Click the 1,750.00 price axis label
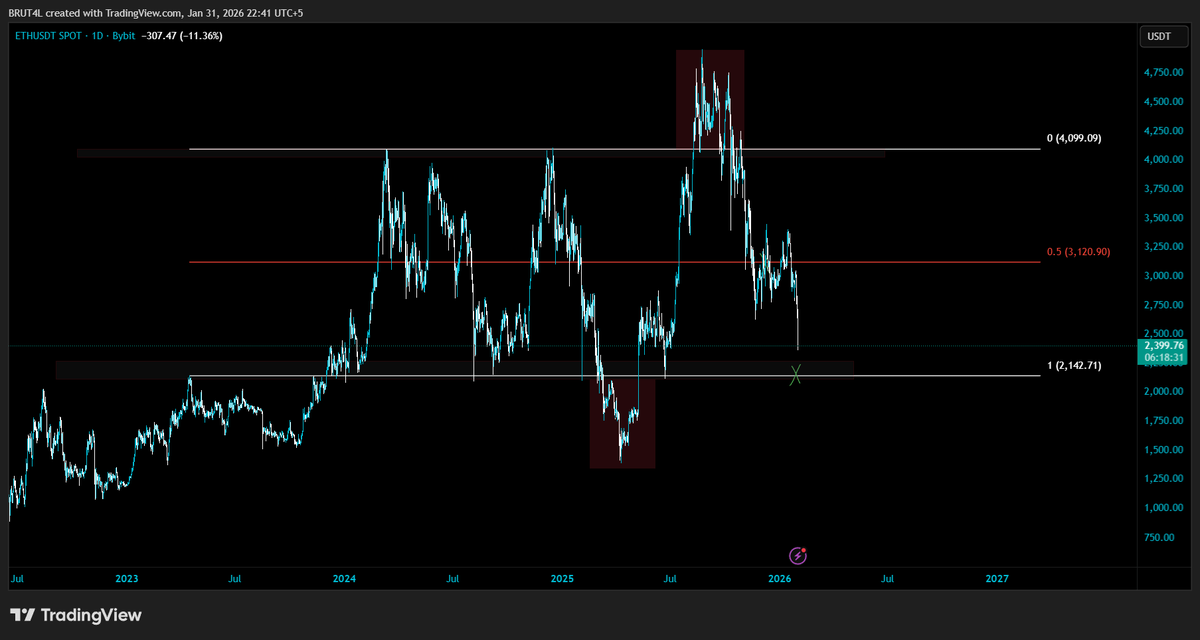The width and height of the screenshot is (1200, 640). coord(1163,421)
